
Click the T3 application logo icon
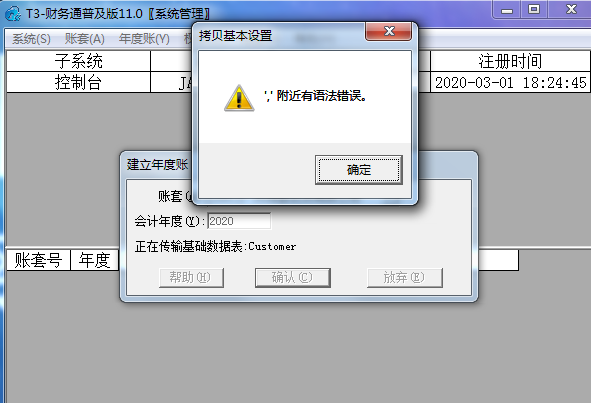pyautogui.click(x=13, y=14)
